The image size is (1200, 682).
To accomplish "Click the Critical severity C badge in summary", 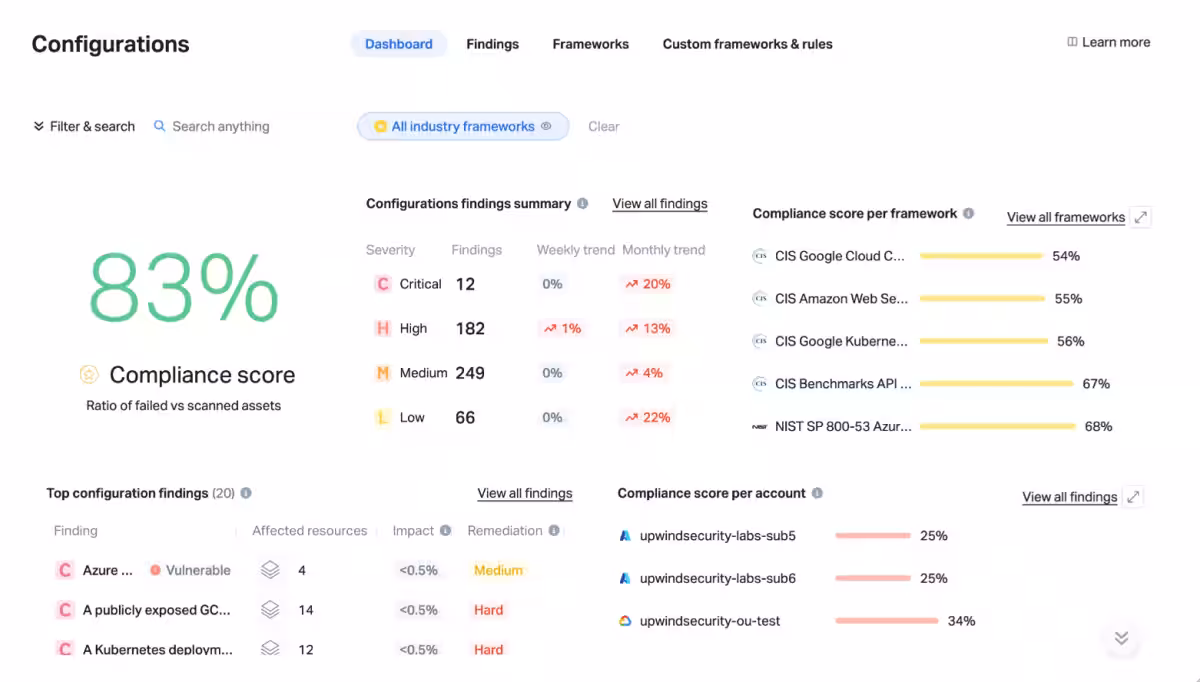I will (x=382, y=284).
